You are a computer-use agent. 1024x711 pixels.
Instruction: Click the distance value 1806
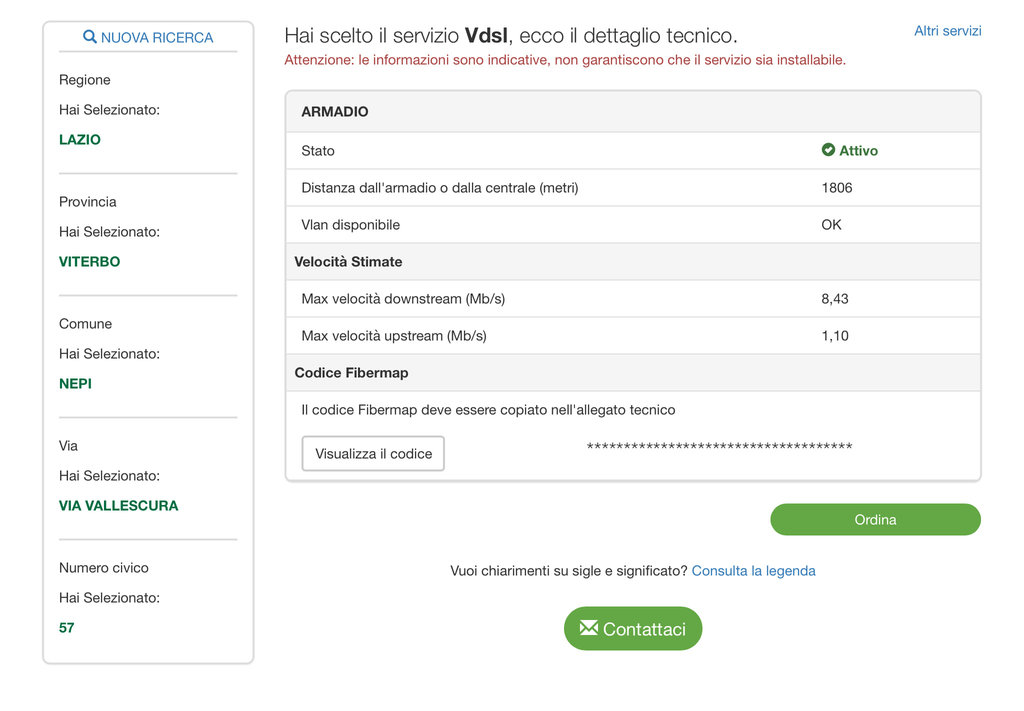coord(837,188)
